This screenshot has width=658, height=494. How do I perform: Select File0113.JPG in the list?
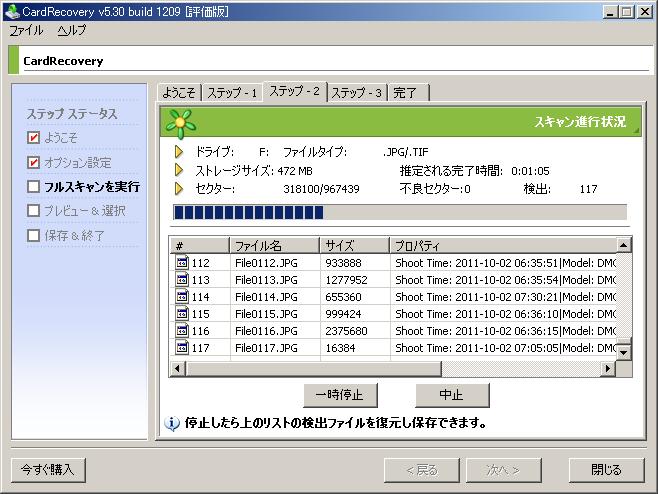(x=266, y=280)
